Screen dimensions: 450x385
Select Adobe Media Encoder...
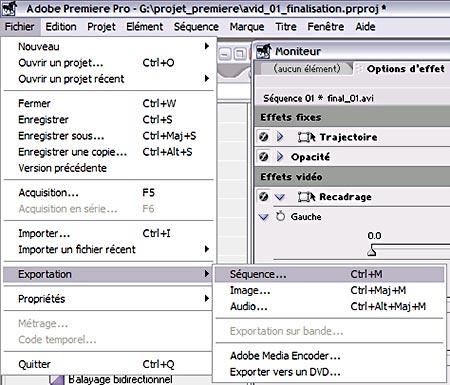(329, 356)
